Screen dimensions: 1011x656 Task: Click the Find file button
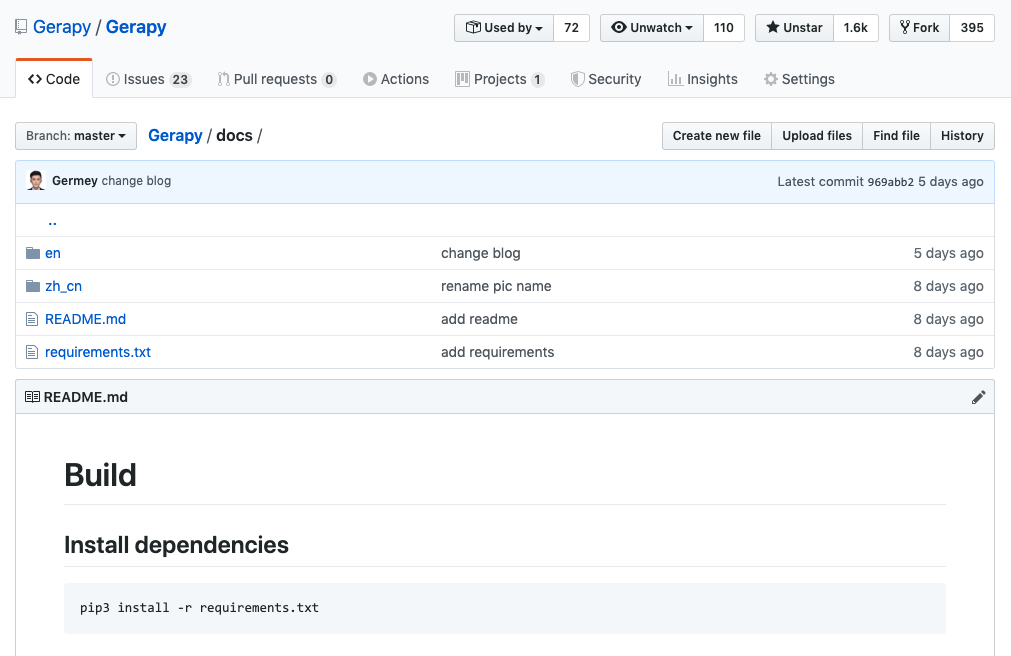point(896,136)
